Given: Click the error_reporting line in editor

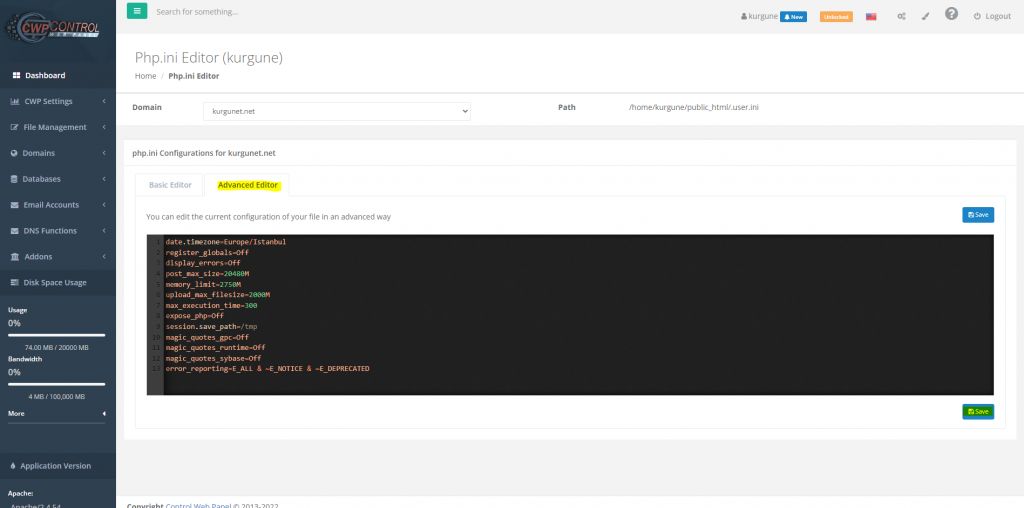Looking at the screenshot, I should [267, 369].
